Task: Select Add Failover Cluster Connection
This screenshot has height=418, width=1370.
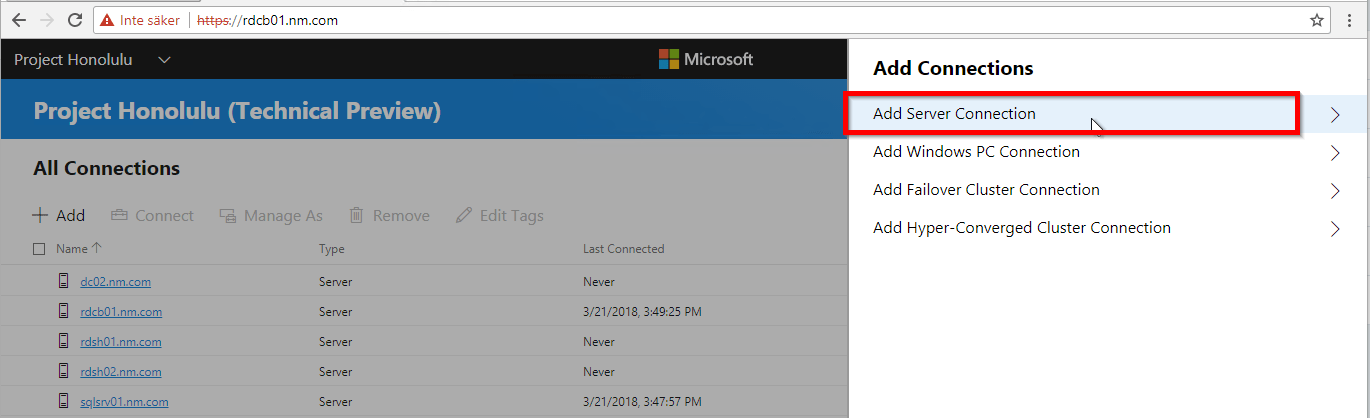Action: pyautogui.click(x=1109, y=190)
